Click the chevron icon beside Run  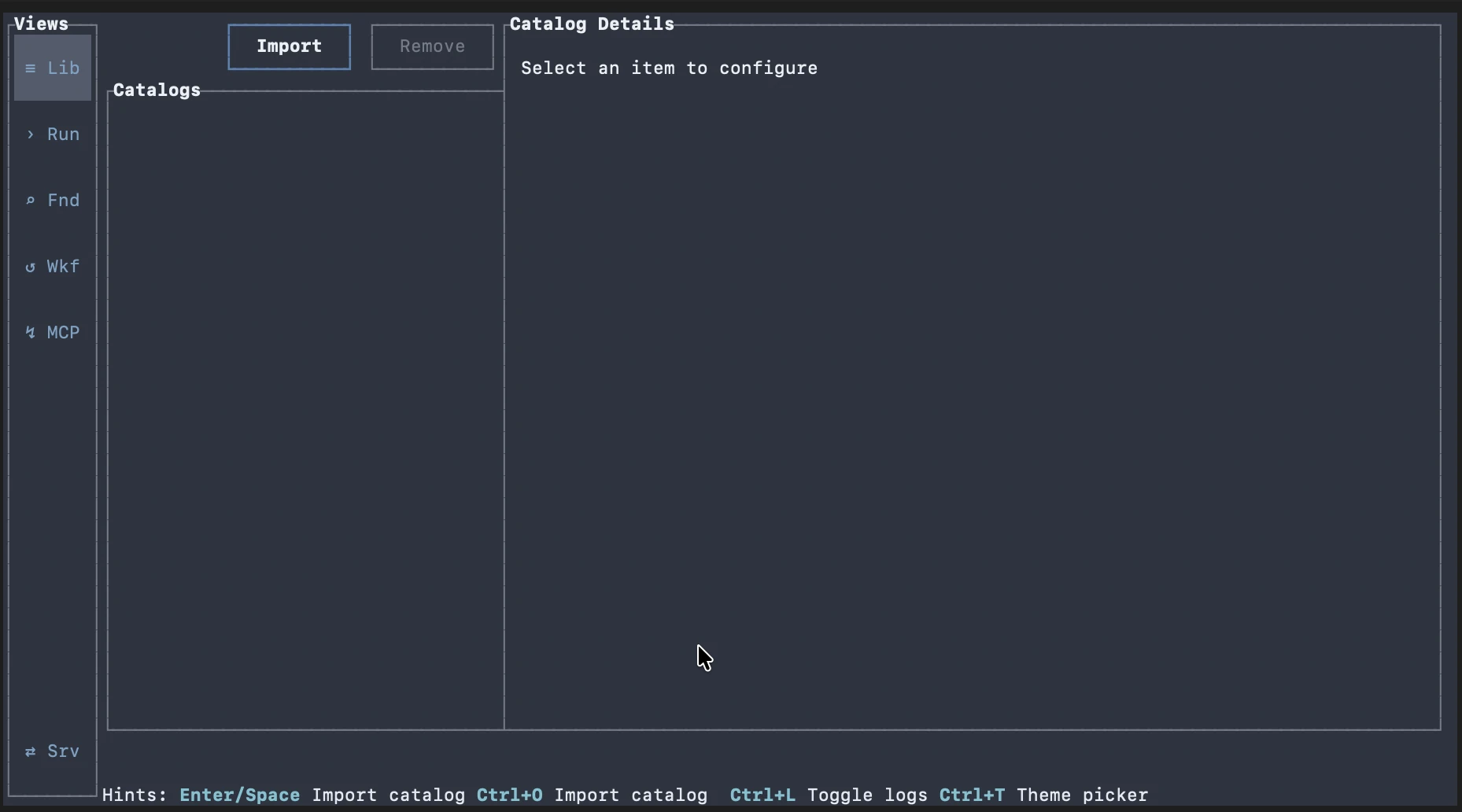click(29, 134)
